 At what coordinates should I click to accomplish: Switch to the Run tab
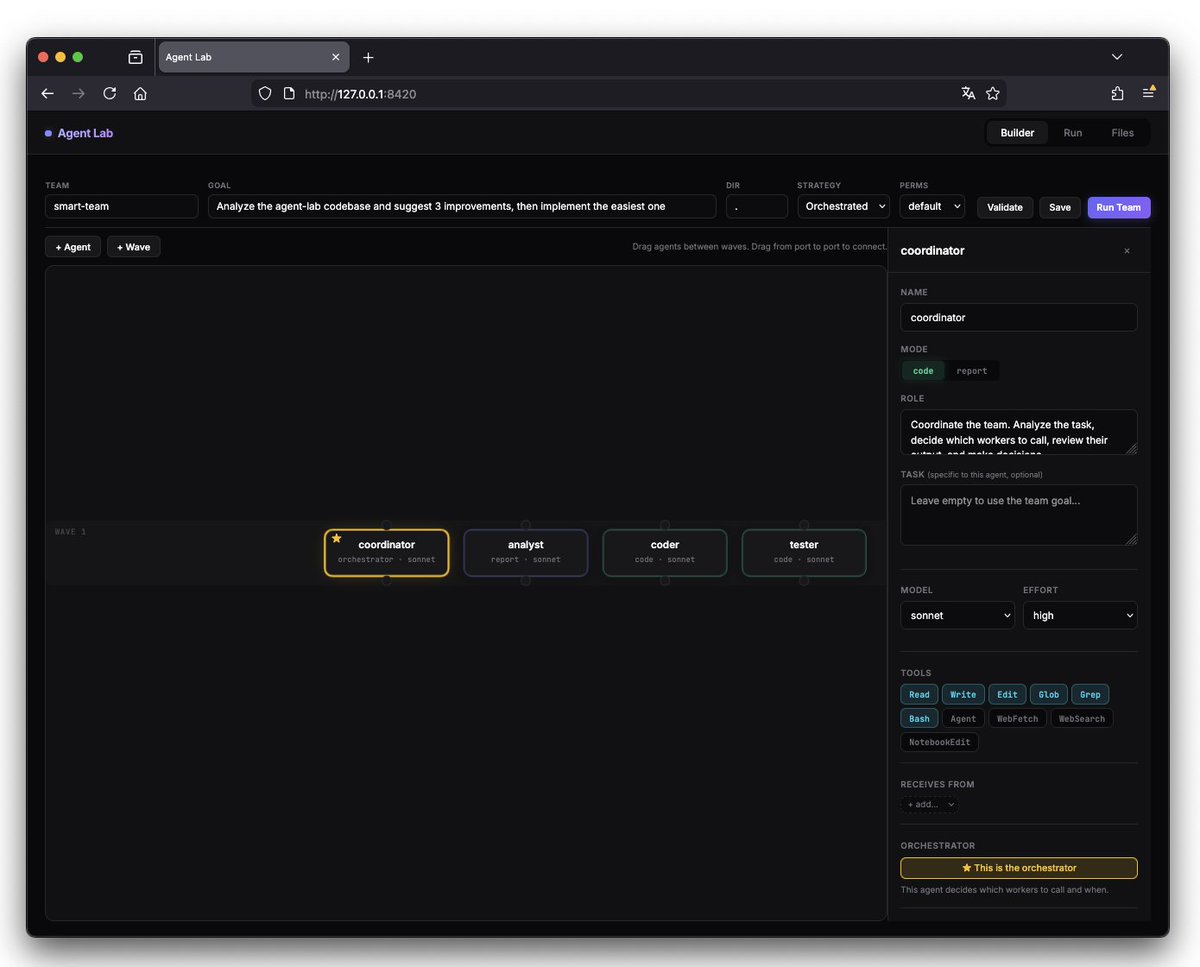pos(1073,133)
